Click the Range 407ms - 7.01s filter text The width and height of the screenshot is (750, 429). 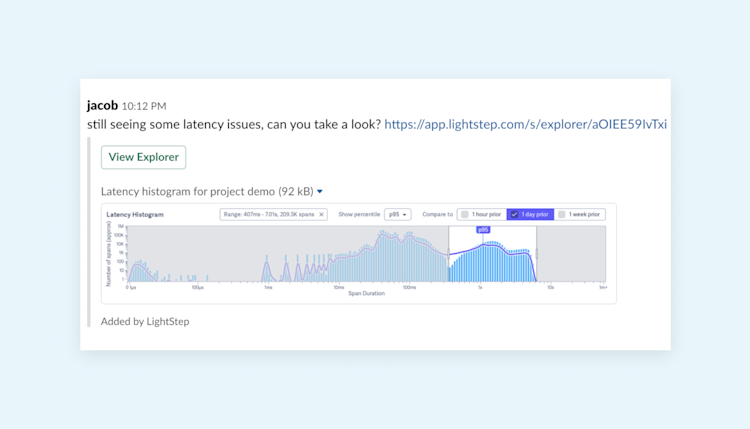coord(269,214)
